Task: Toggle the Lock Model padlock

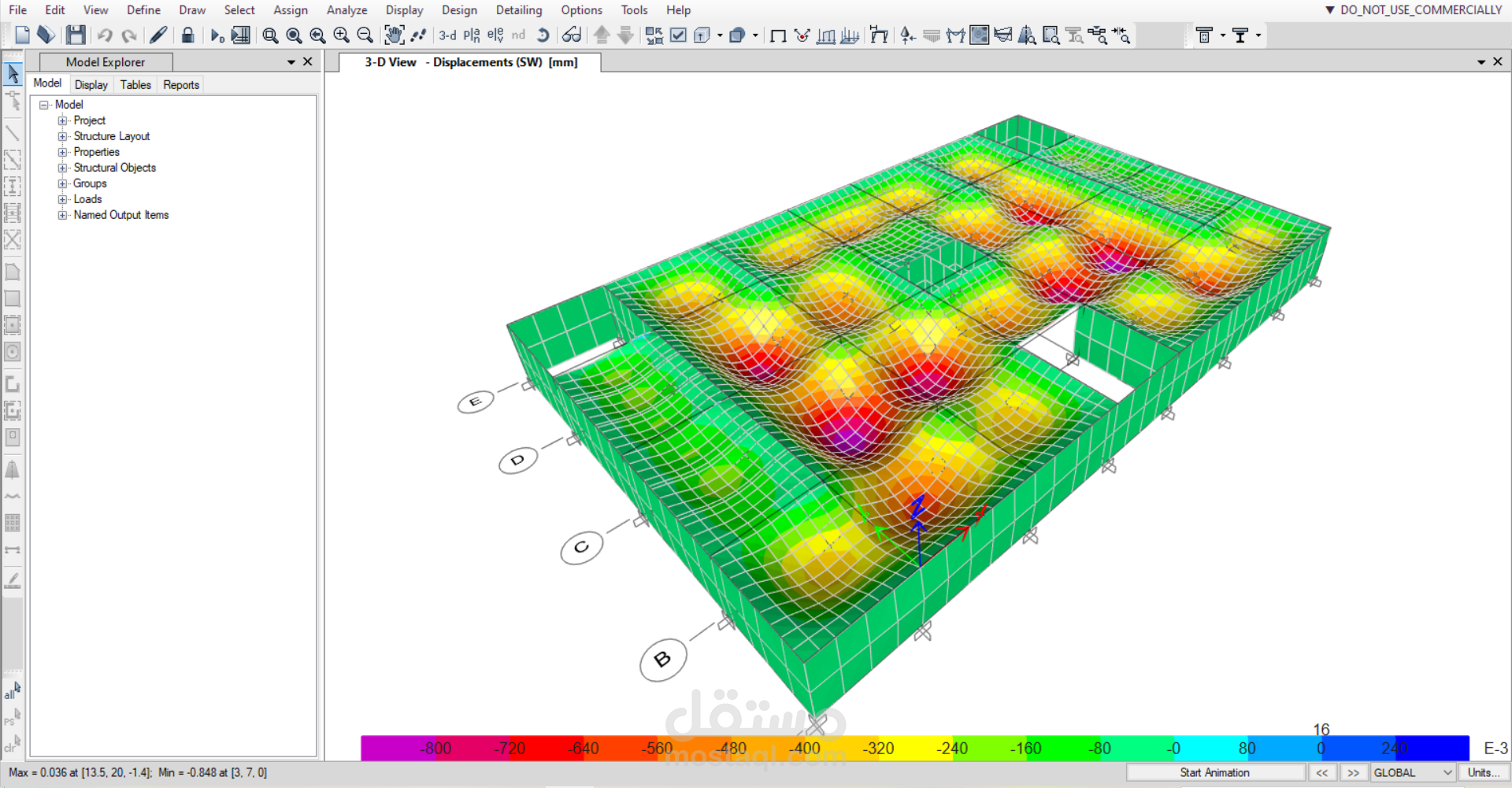Action: coord(187,35)
